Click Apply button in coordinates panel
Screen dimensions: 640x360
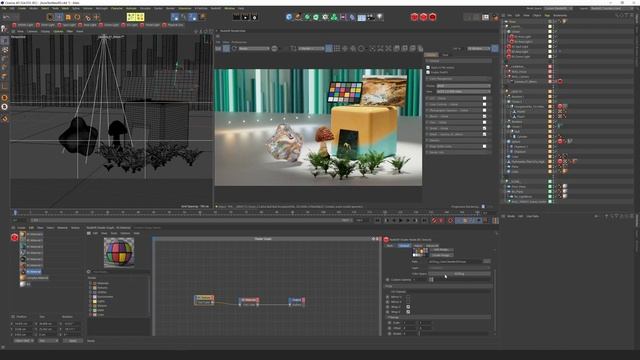[x=73, y=340]
